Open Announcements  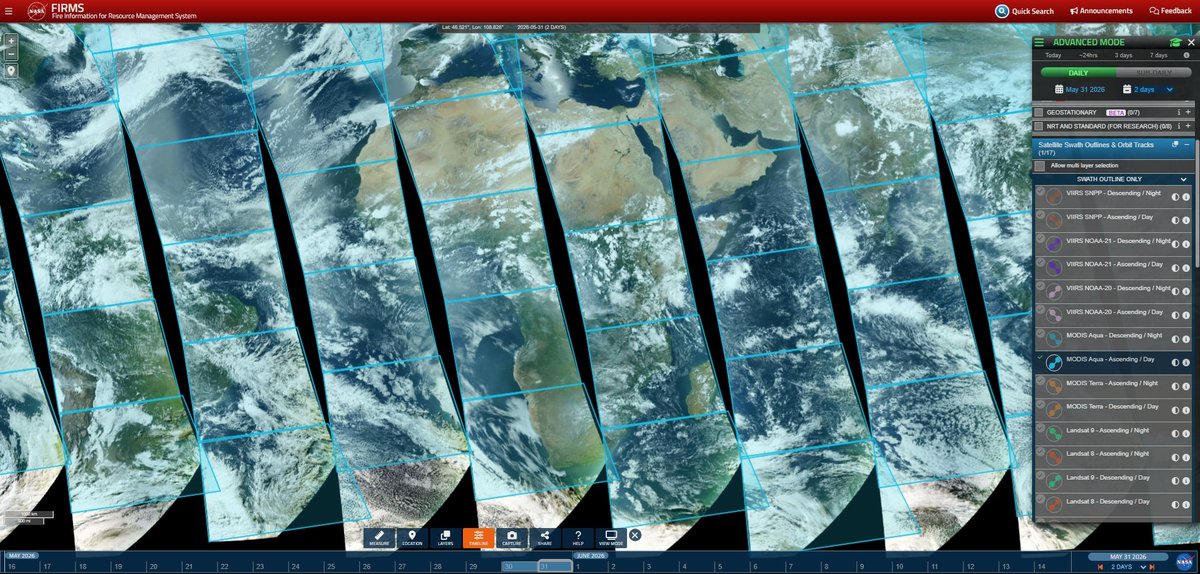pyautogui.click(x=1101, y=11)
